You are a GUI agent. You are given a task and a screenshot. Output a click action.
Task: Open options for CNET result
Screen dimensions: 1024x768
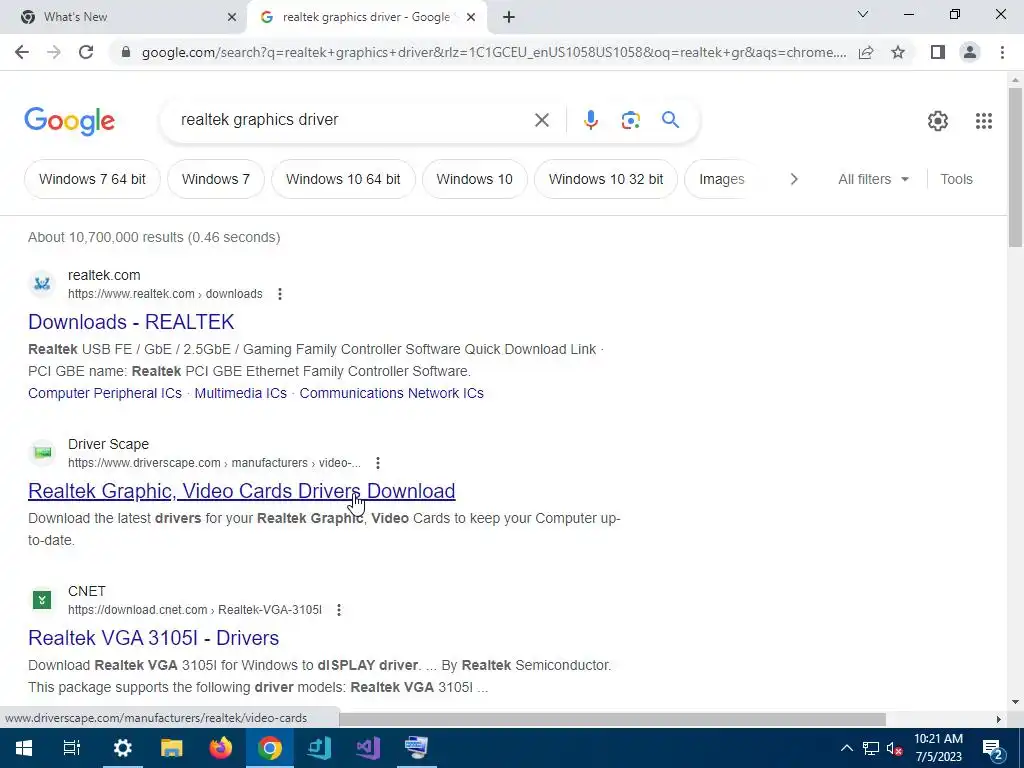[x=338, y=610]
